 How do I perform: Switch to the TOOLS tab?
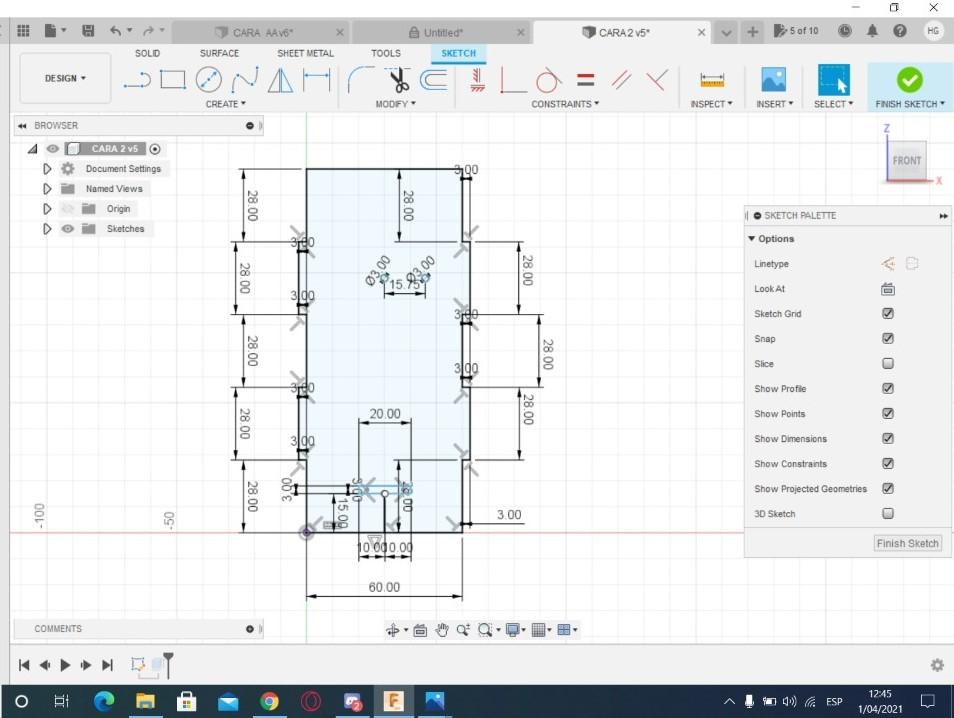pyautogui.click(x=386, y=54)
